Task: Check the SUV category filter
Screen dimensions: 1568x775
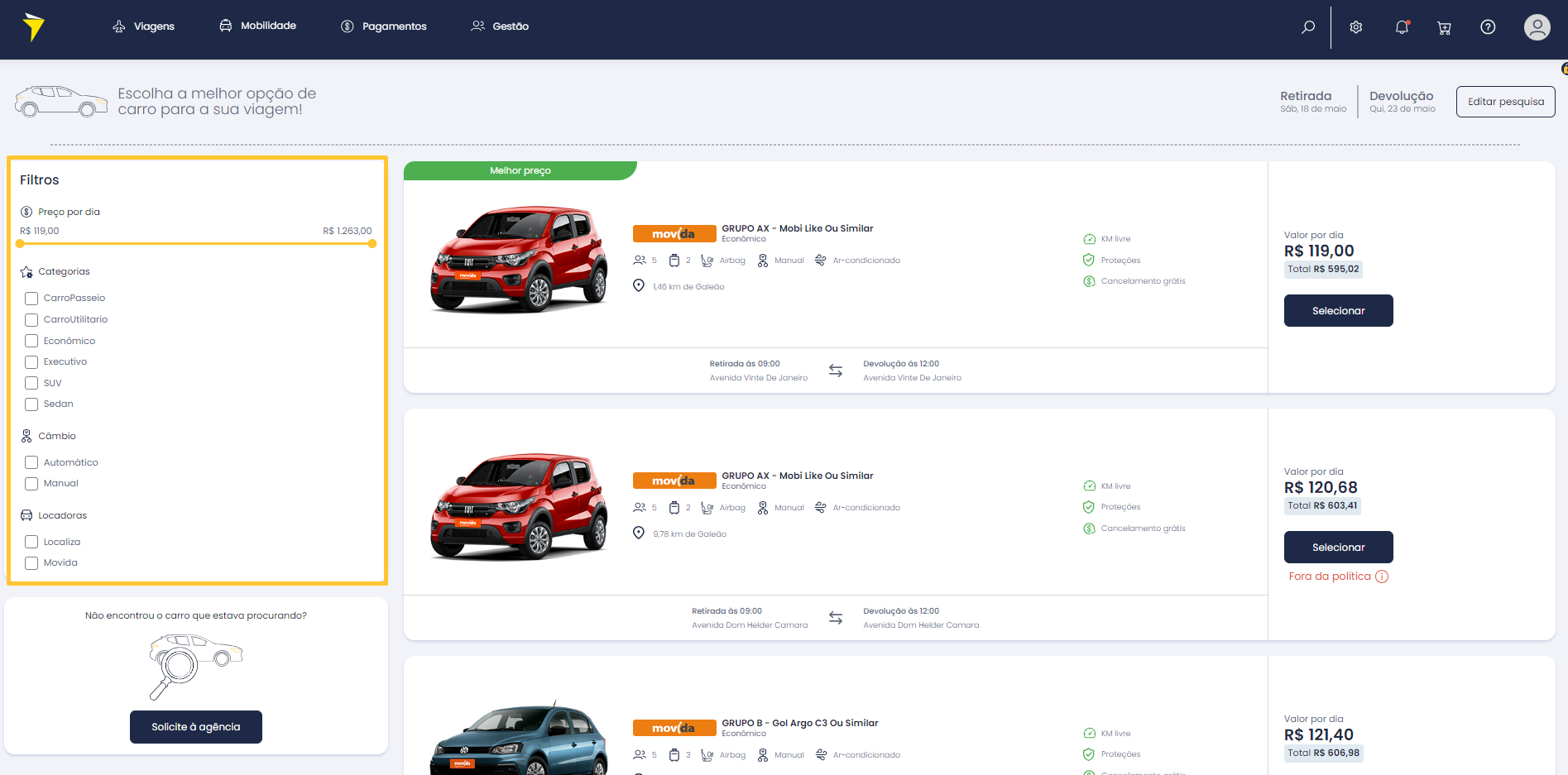Action: tap(31, 383)
